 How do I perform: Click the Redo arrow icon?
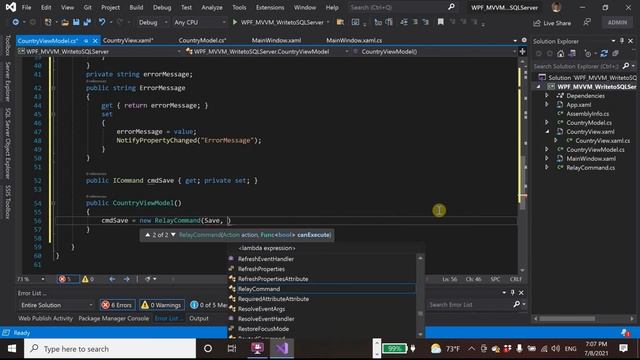[119, 22]
